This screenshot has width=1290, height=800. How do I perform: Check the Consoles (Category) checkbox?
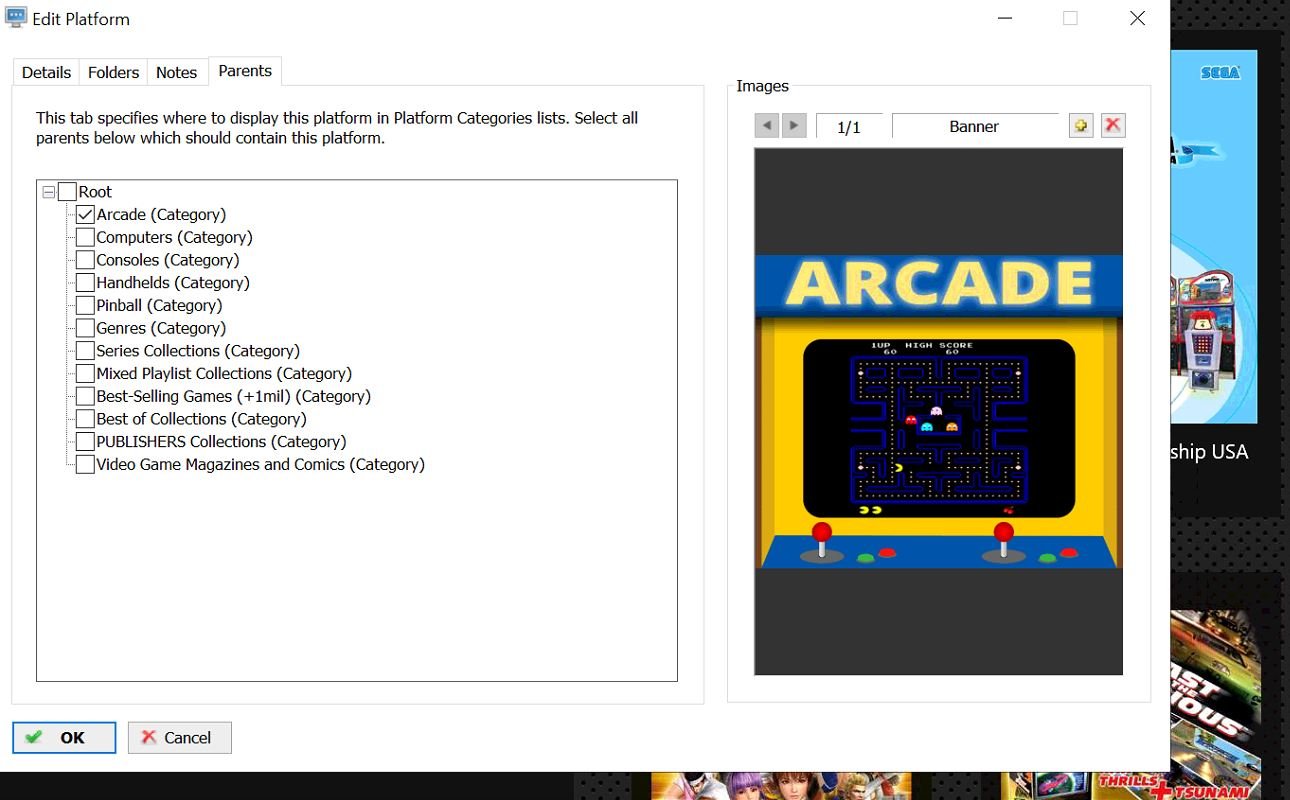point(85,260)
